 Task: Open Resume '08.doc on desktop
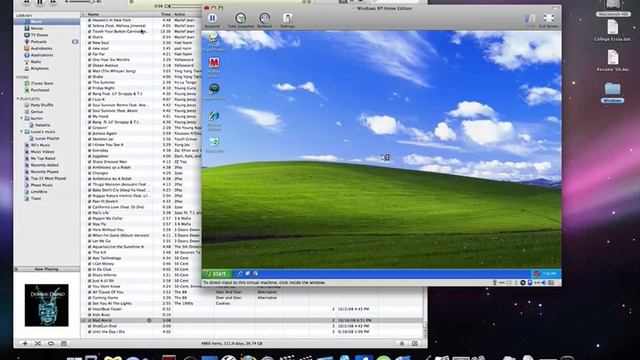[x=612, y=61]
